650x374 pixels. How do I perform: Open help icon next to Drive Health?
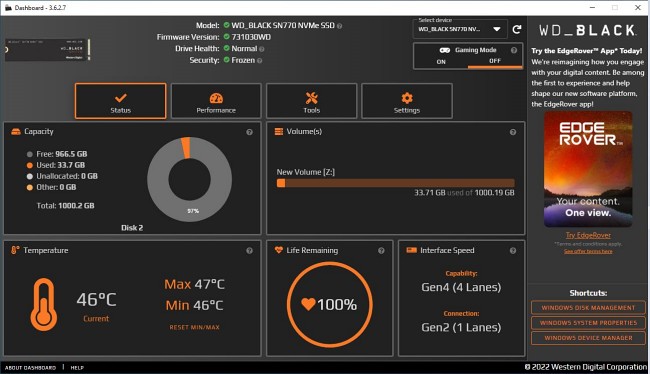pyautogui.click(x=261, y=49)
